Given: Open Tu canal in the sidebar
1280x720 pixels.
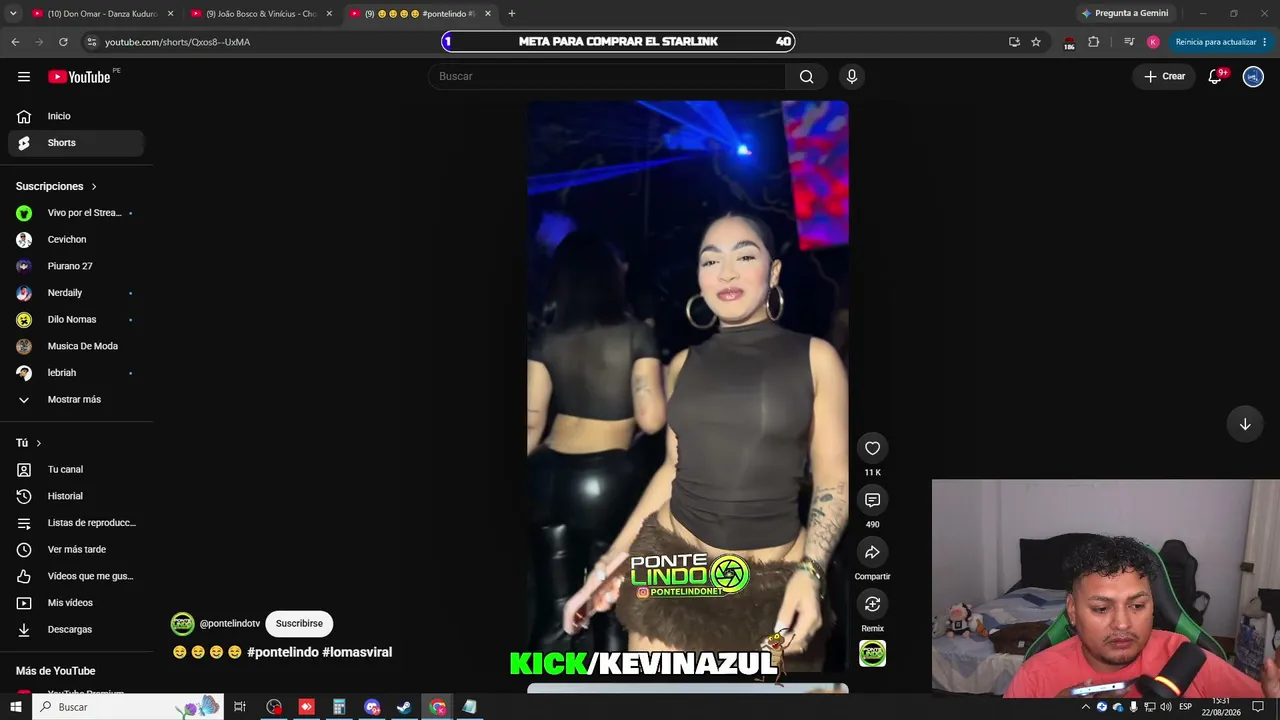Looking at the screenshot, I should coord(76,470).
